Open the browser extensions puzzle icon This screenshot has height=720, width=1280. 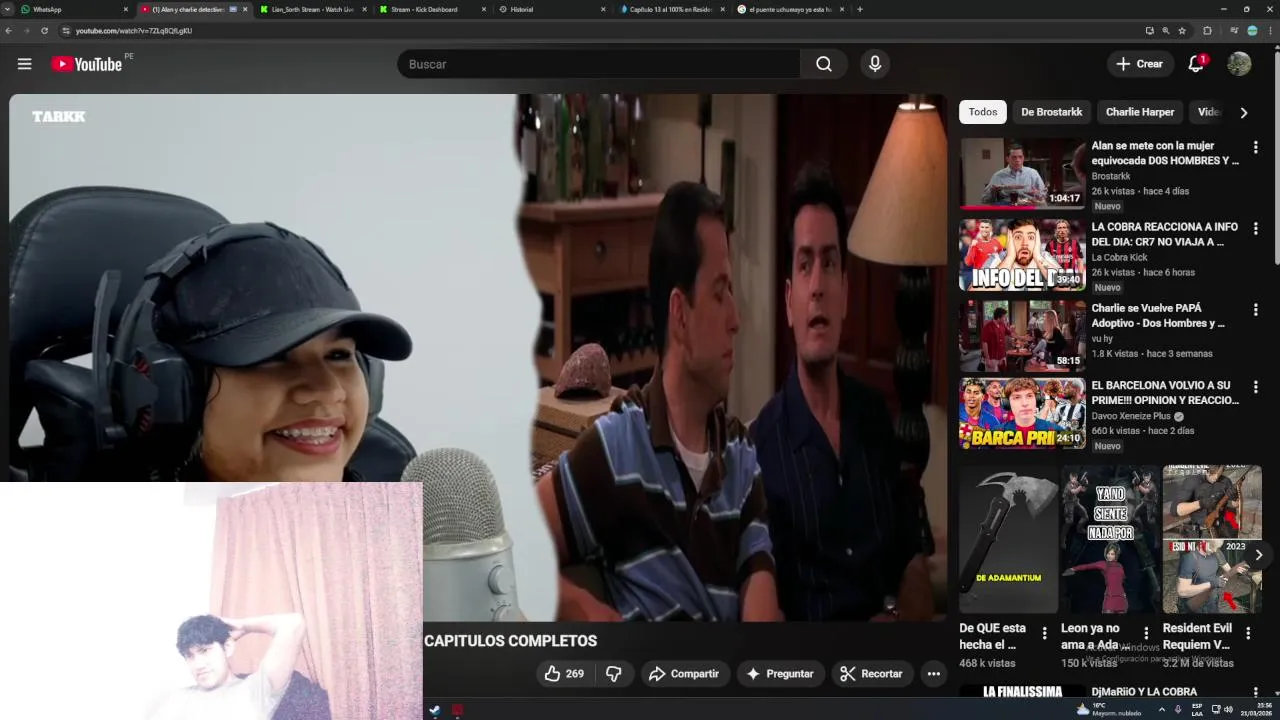point(1207,31)
